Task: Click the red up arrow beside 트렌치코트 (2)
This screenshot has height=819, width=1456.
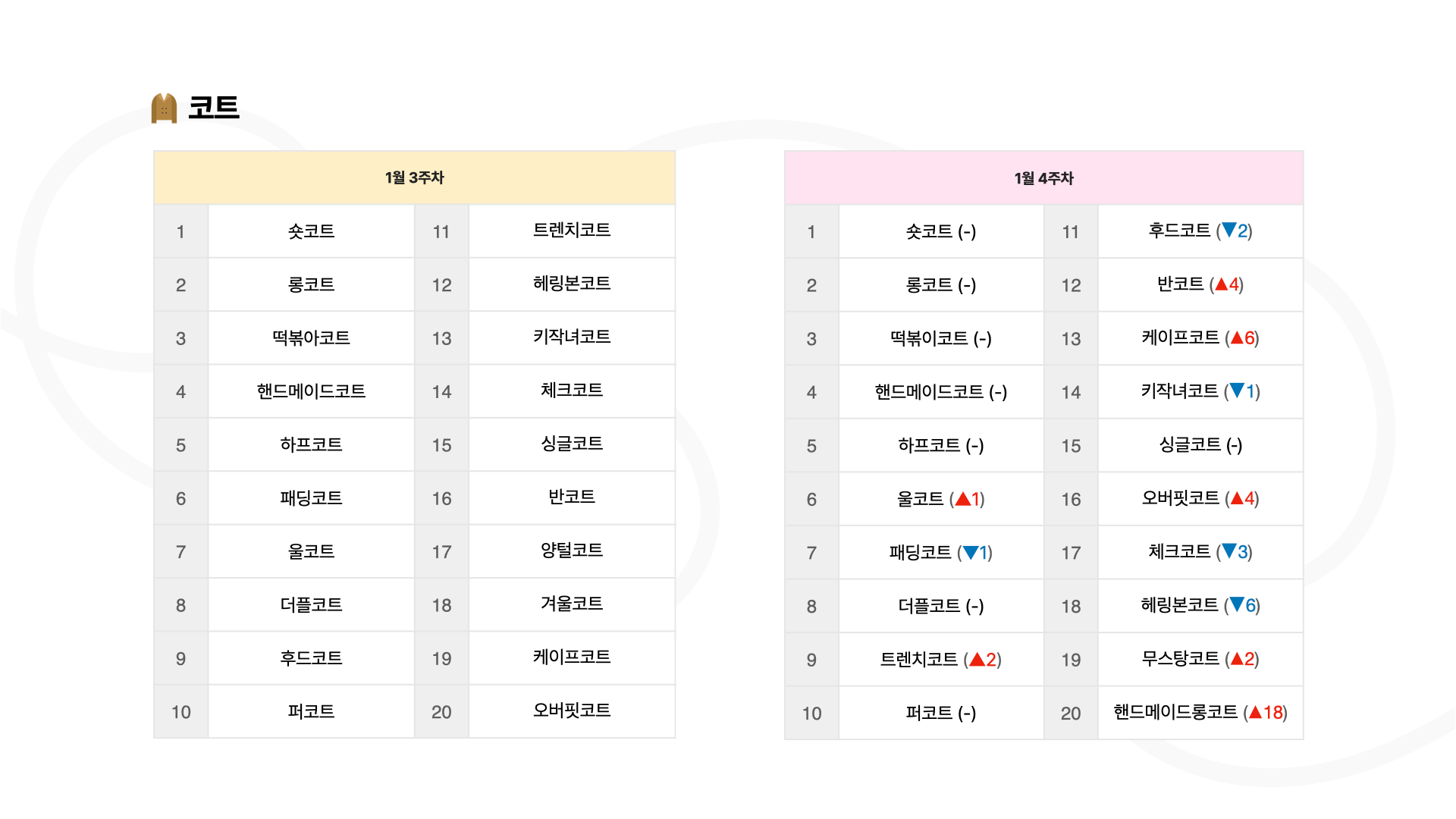Action: 977,659
